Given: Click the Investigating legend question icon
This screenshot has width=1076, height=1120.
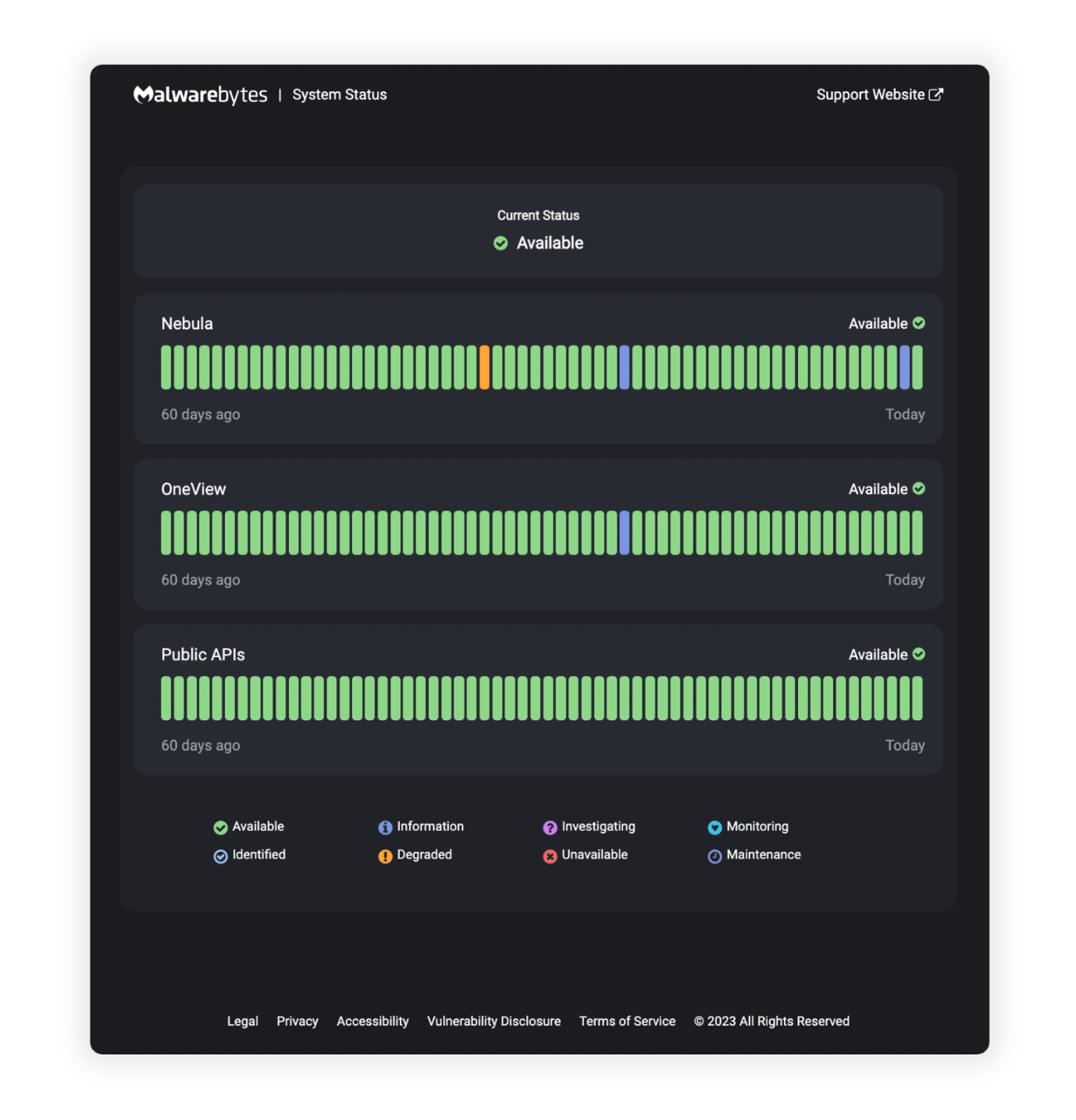Looking at the screenshot, I should [550, 827].
